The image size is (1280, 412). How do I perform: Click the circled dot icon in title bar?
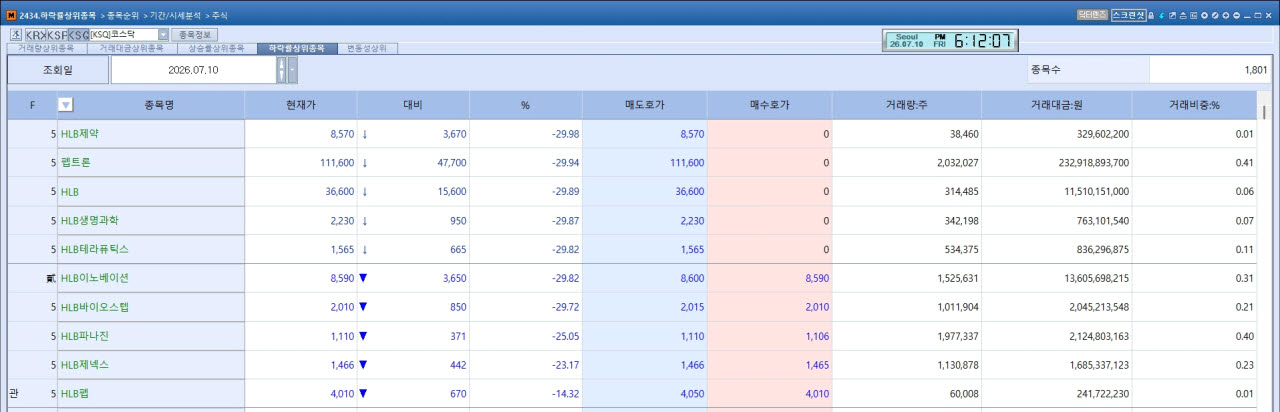(1205, 16)
